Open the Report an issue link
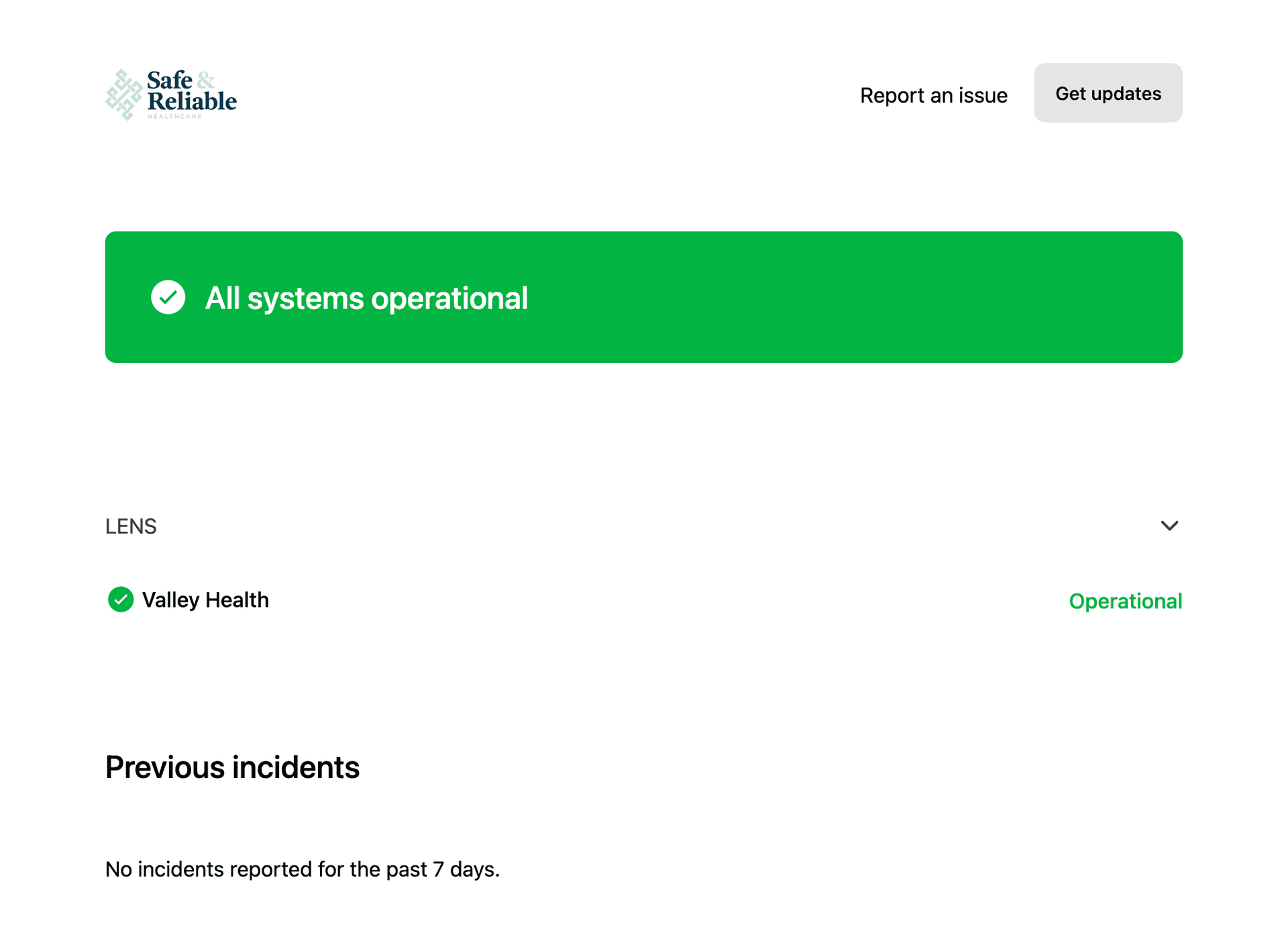 pos(933,95)
